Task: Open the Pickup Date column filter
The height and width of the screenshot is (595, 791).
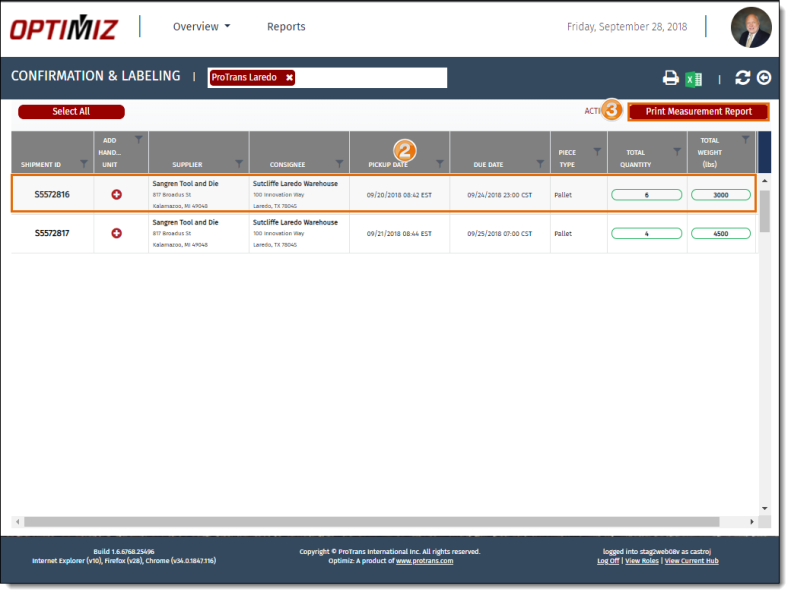Action: 439,164
